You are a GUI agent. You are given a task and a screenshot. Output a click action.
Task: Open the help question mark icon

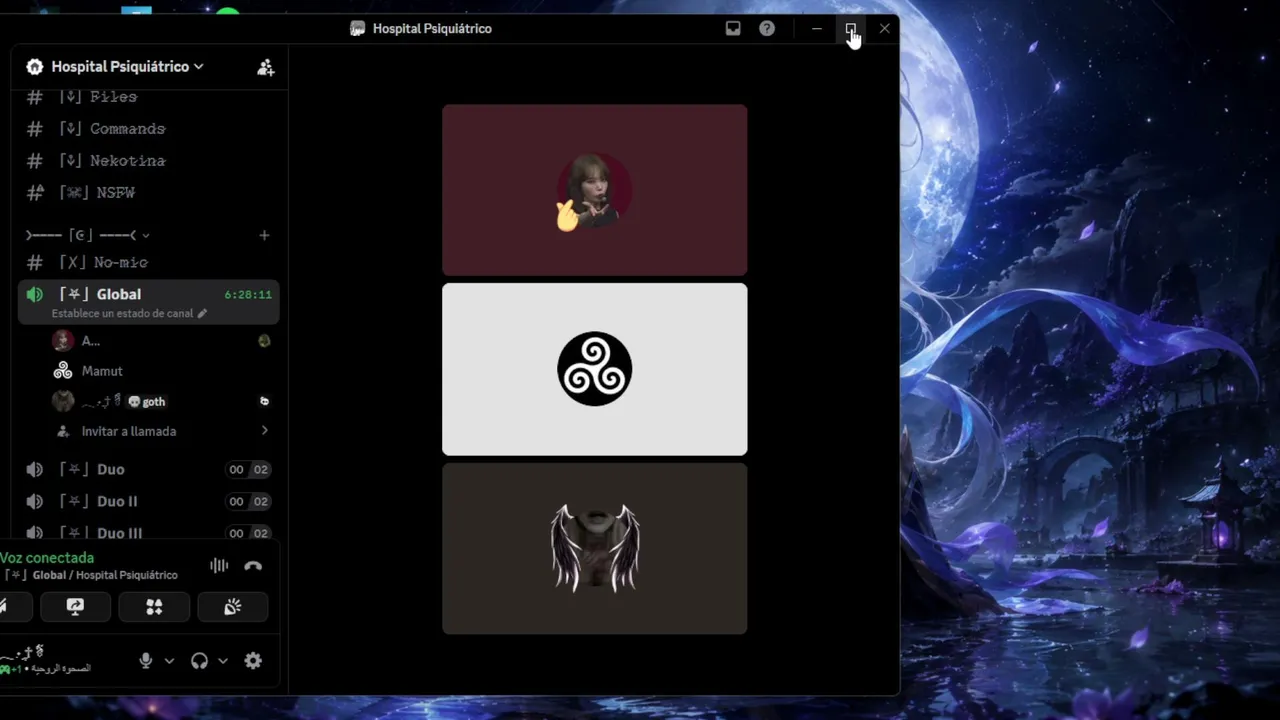click(x=767, y=28)
